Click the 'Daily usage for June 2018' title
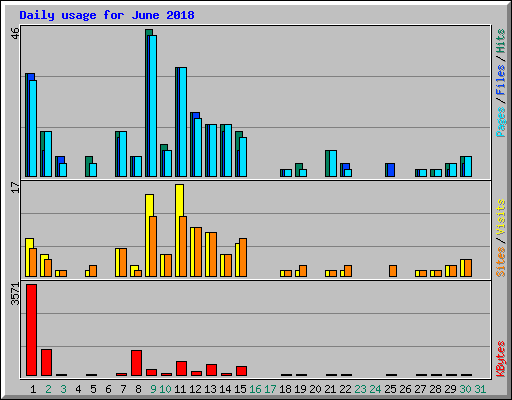512x400 pixels. [x=107, y=15]
